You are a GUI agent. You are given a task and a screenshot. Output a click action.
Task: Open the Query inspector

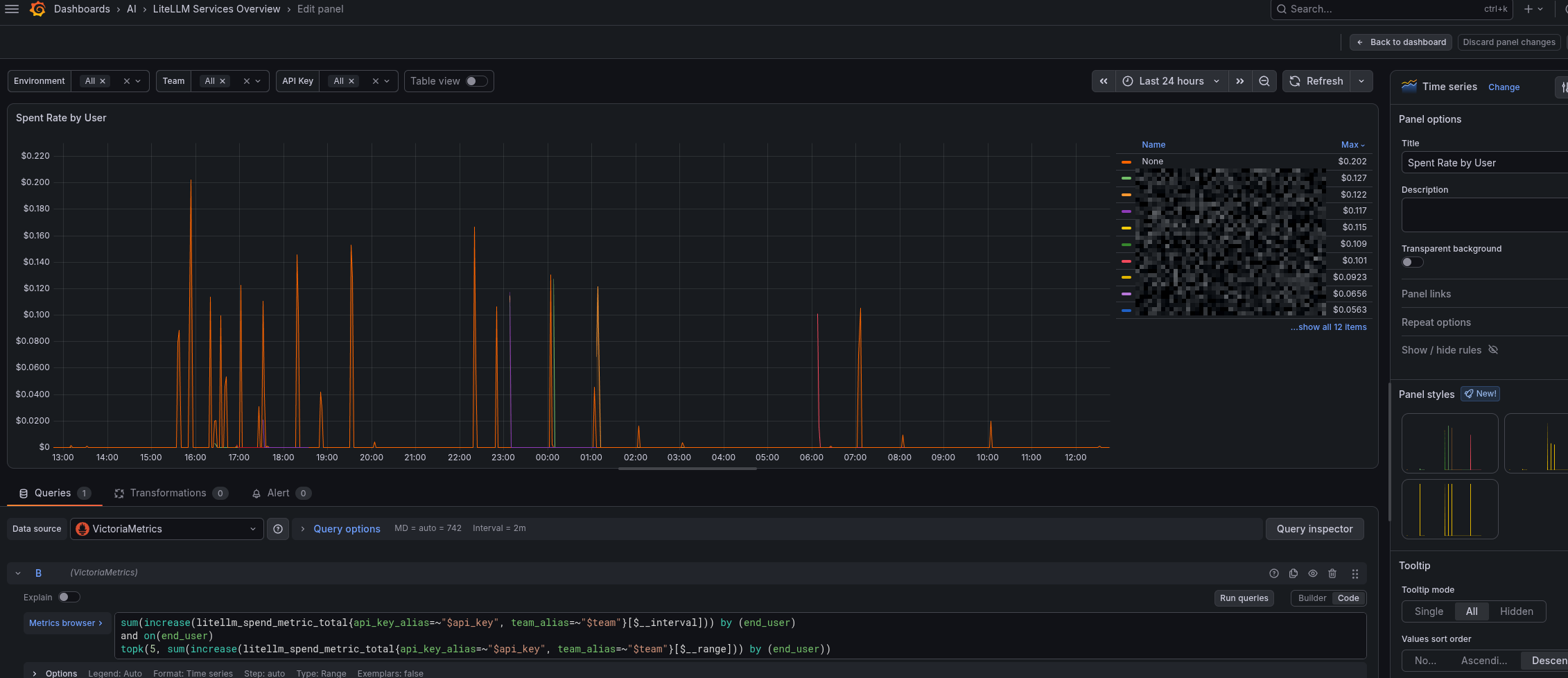[1314, 529]
